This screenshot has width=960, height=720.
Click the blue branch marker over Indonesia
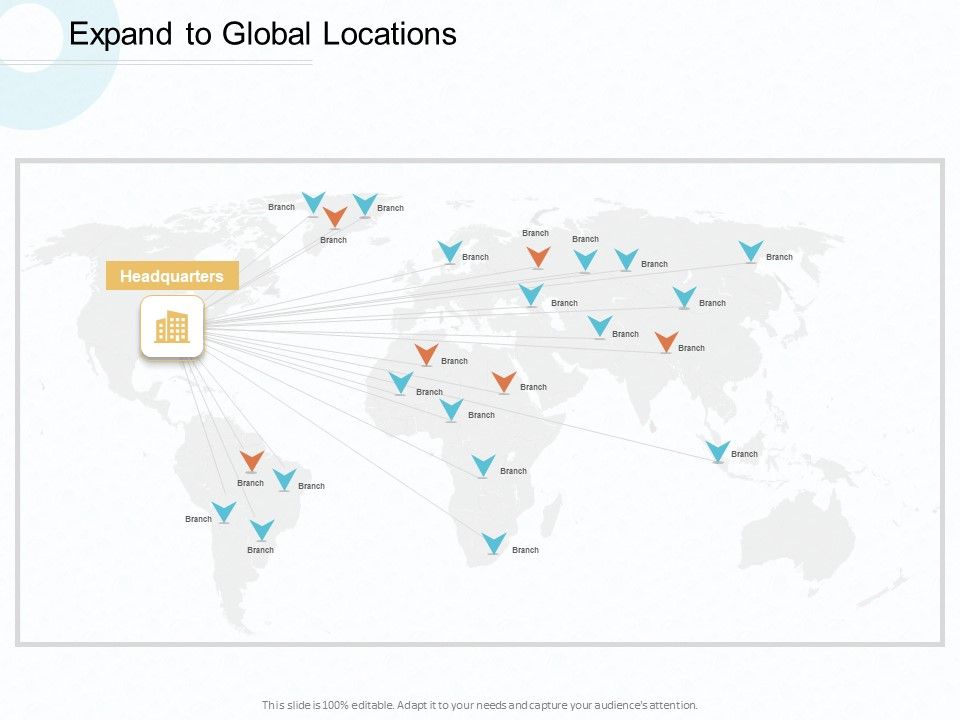[718, 452]
